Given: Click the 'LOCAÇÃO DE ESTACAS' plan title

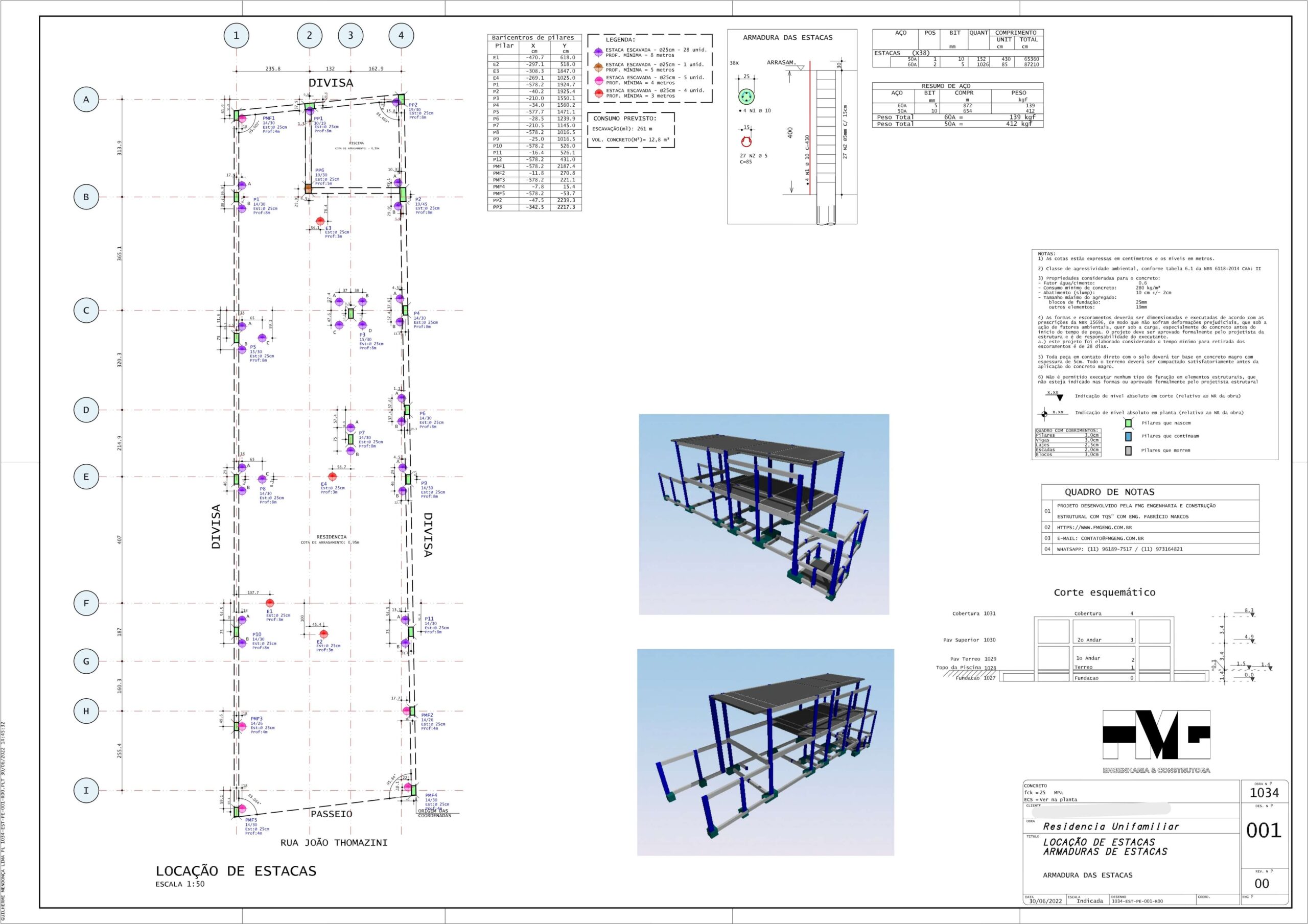Looking at the screenshot, I should [236, 870].
